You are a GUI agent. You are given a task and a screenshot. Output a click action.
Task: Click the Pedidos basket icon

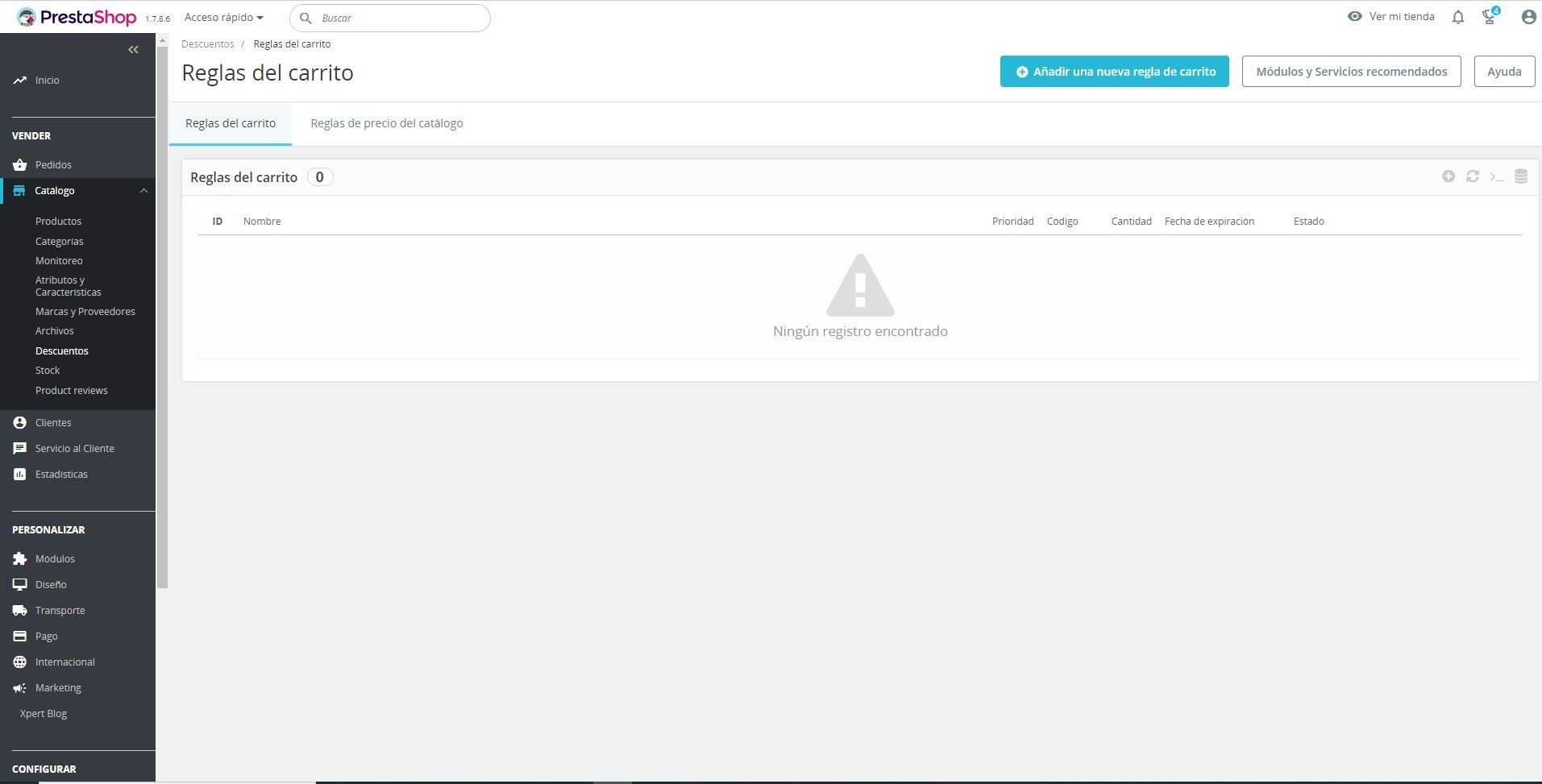(19, 164)
